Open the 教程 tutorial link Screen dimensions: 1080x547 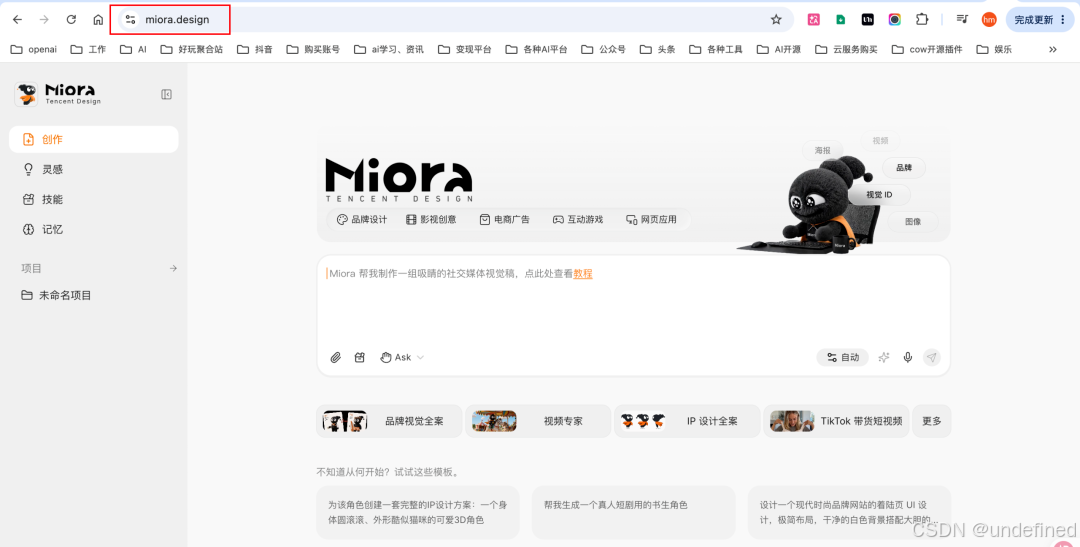click(x=583, y=274)
